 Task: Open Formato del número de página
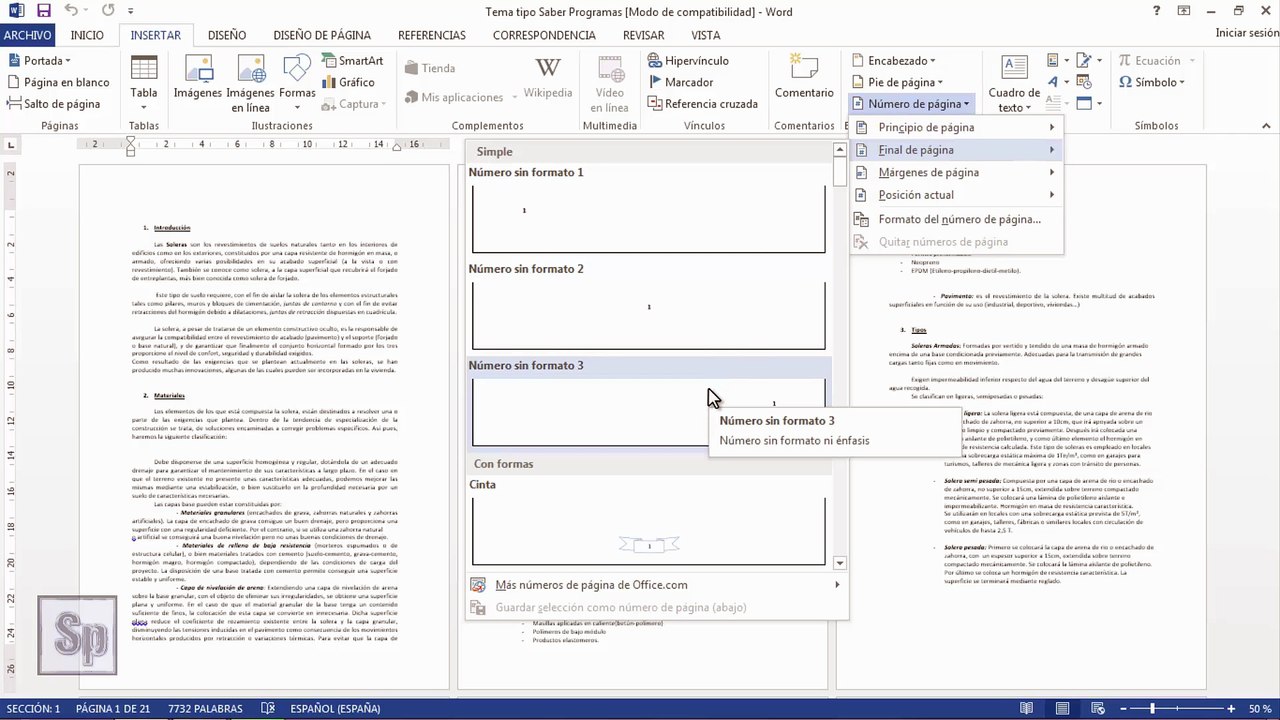tap(956, 219)
